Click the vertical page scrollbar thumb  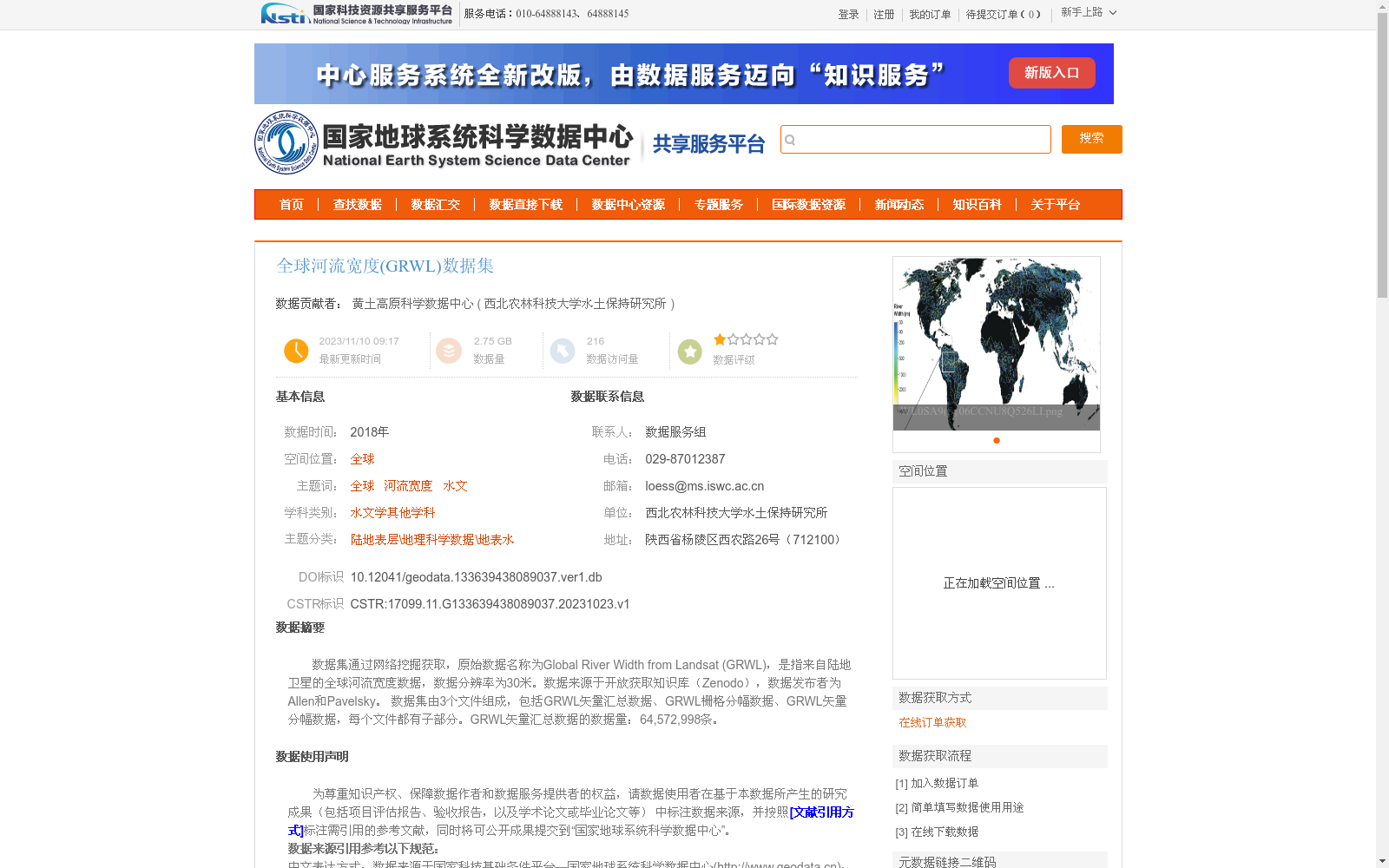click(x=1382, y=156)
